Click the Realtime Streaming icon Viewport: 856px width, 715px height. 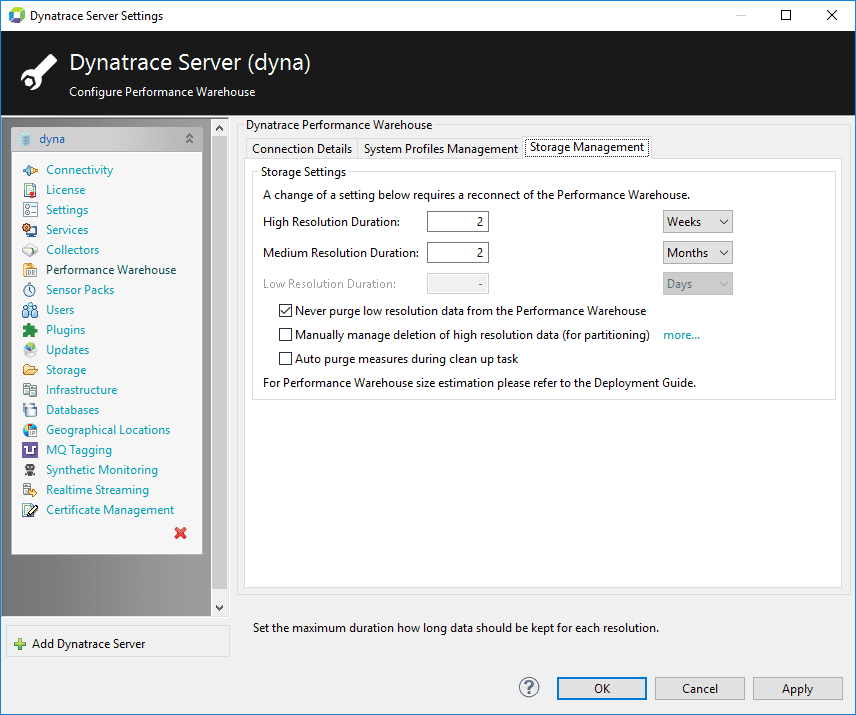pos(30,490)
